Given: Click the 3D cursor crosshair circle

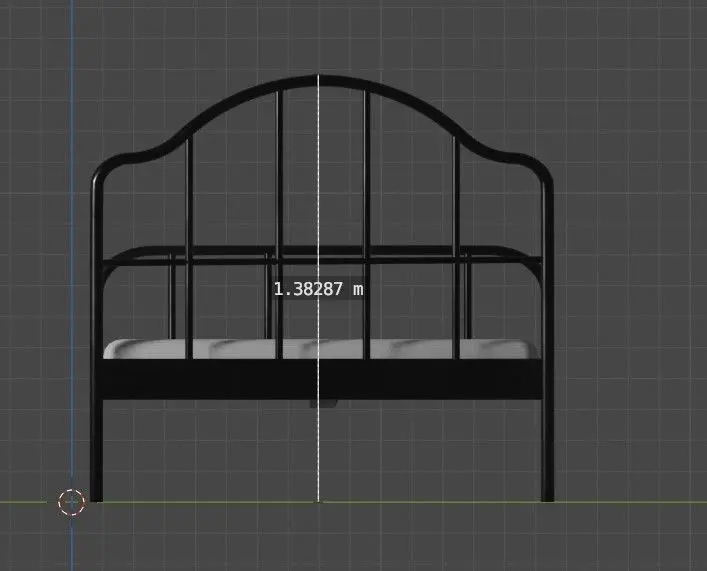Looking at the screenshot, I should (x=72, y=502).
